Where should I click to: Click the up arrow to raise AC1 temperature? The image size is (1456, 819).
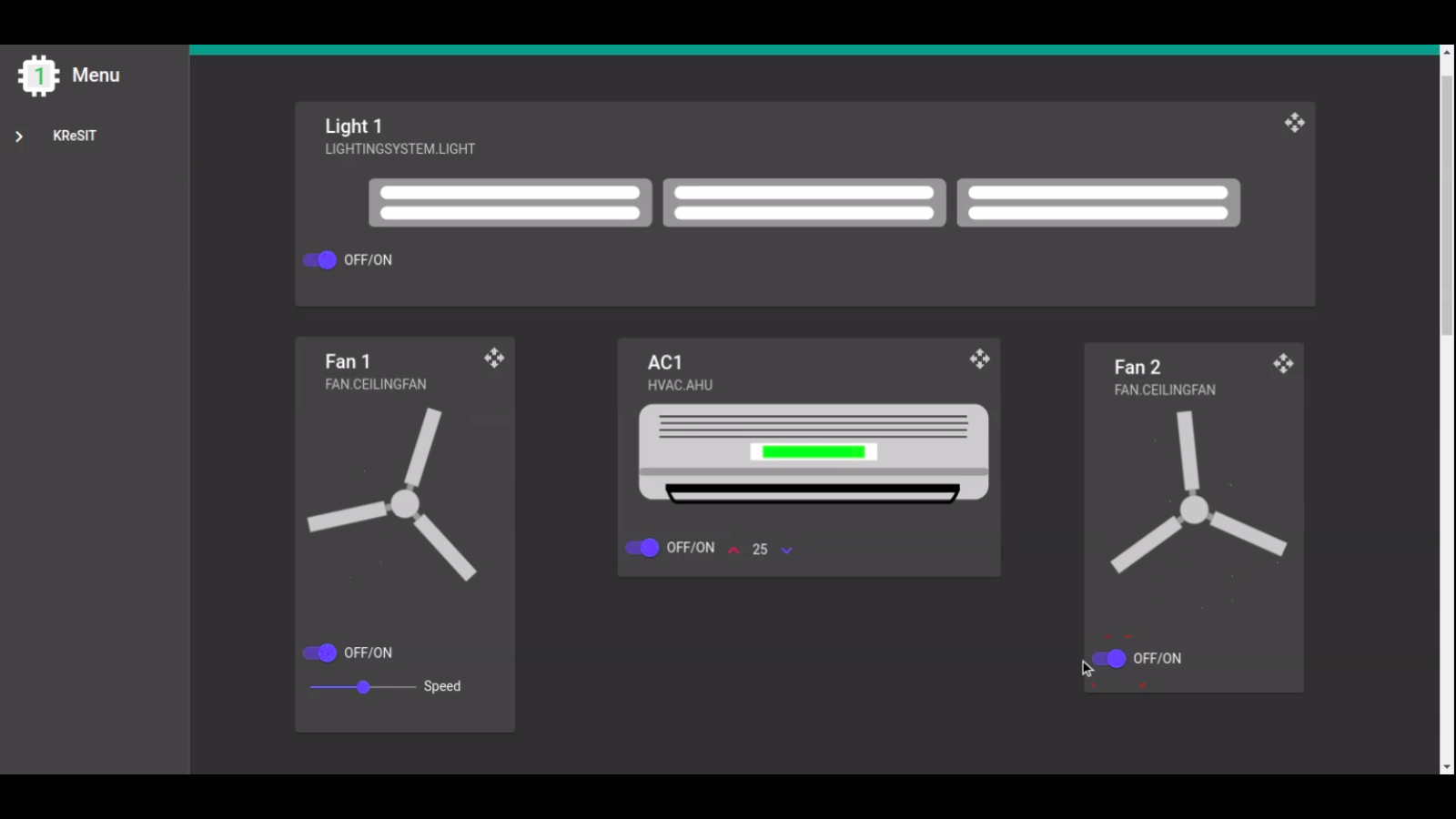point(733,549)
